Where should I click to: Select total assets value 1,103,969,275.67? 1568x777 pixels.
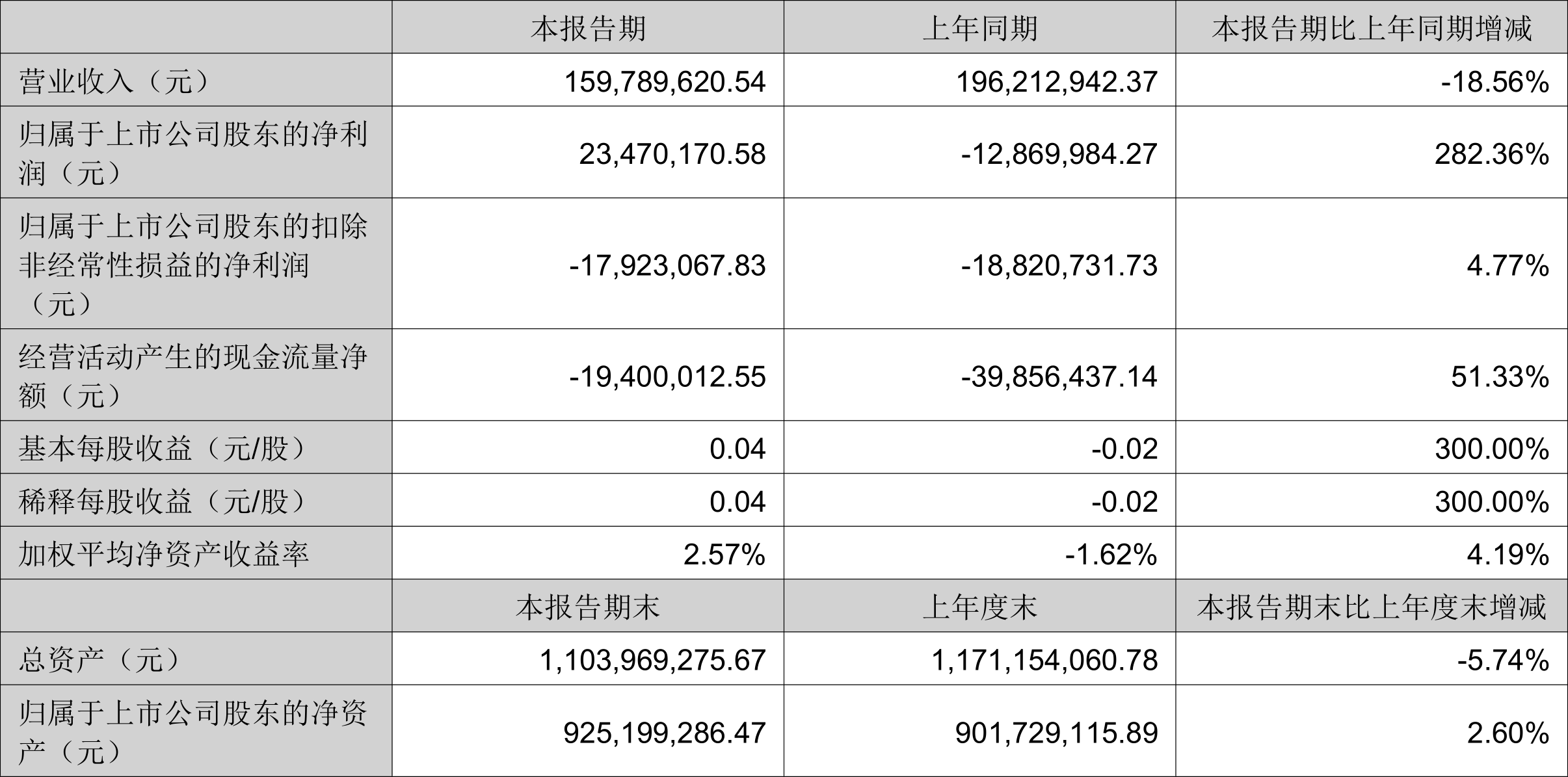(653, 660)
